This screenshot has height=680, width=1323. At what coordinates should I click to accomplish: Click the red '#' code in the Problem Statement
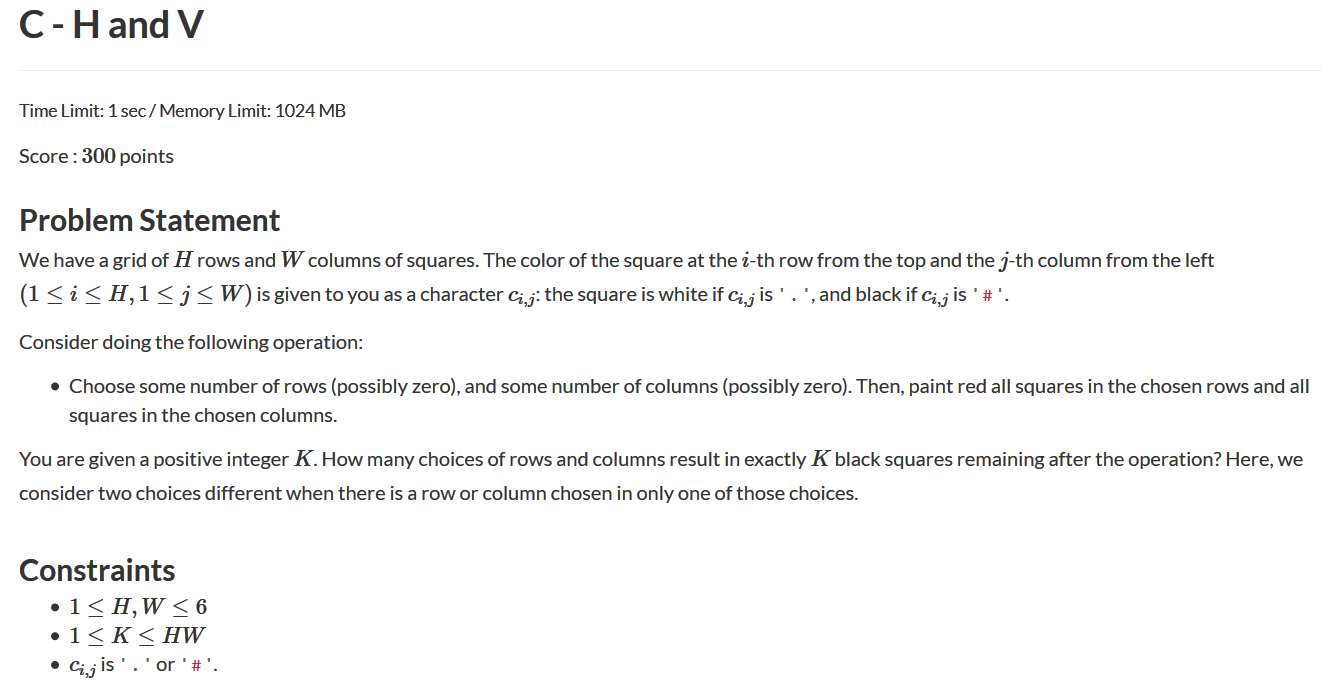[987, 296]
